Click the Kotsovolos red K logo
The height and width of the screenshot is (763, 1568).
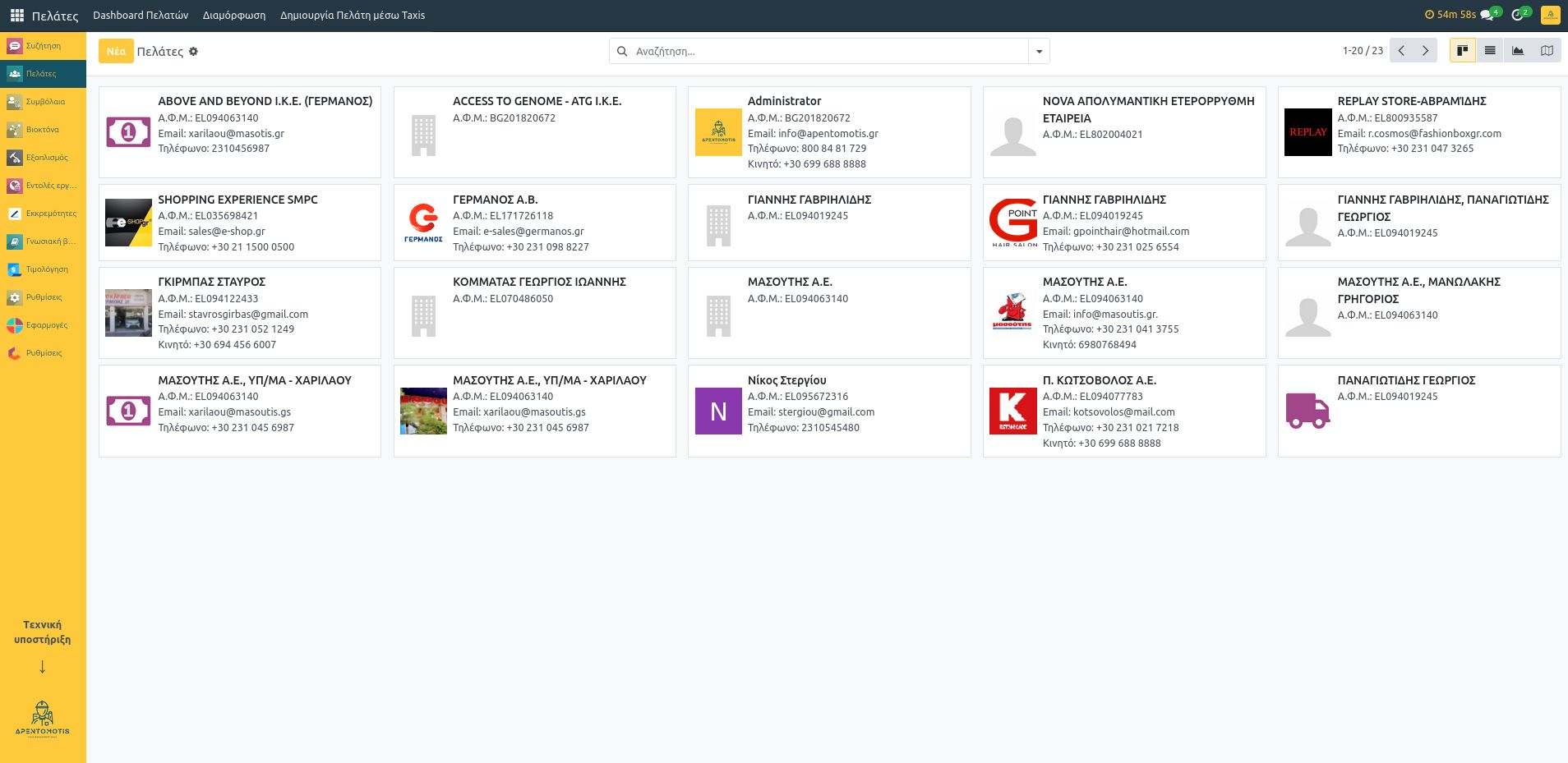click(x=1013, y=411)
